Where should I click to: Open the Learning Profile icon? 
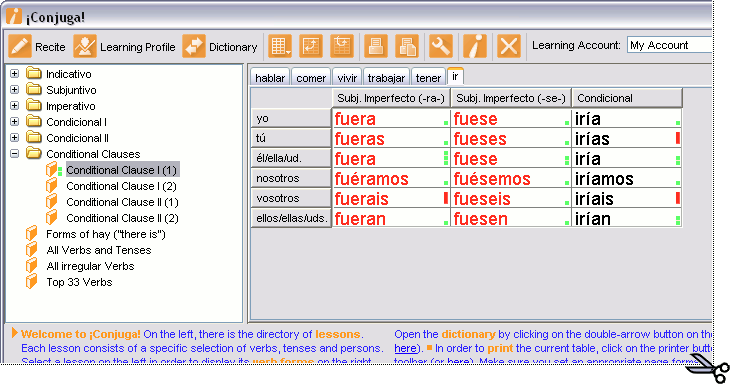pos(85,46)
